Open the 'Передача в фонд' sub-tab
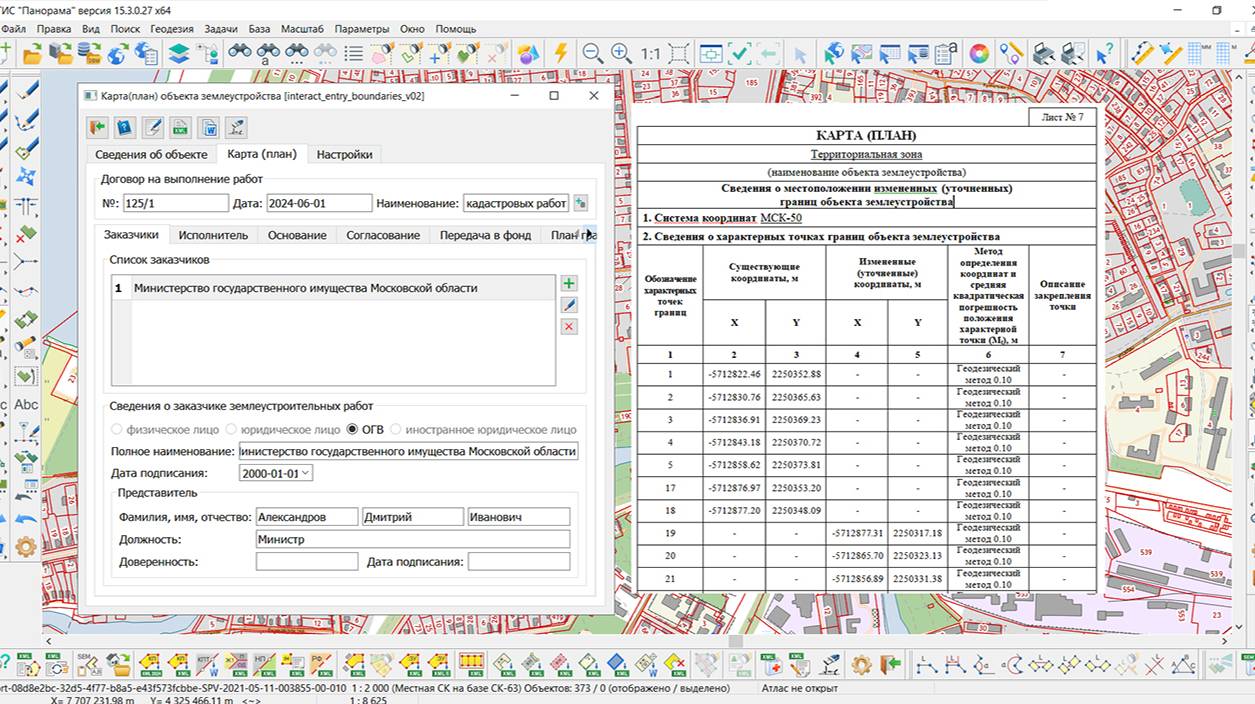 click(486, 235)
